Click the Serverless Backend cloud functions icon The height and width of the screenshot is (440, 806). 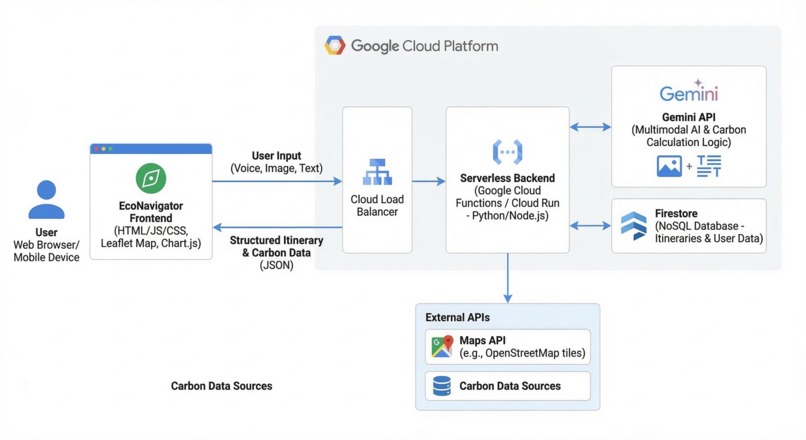click(x=507, y=152)
